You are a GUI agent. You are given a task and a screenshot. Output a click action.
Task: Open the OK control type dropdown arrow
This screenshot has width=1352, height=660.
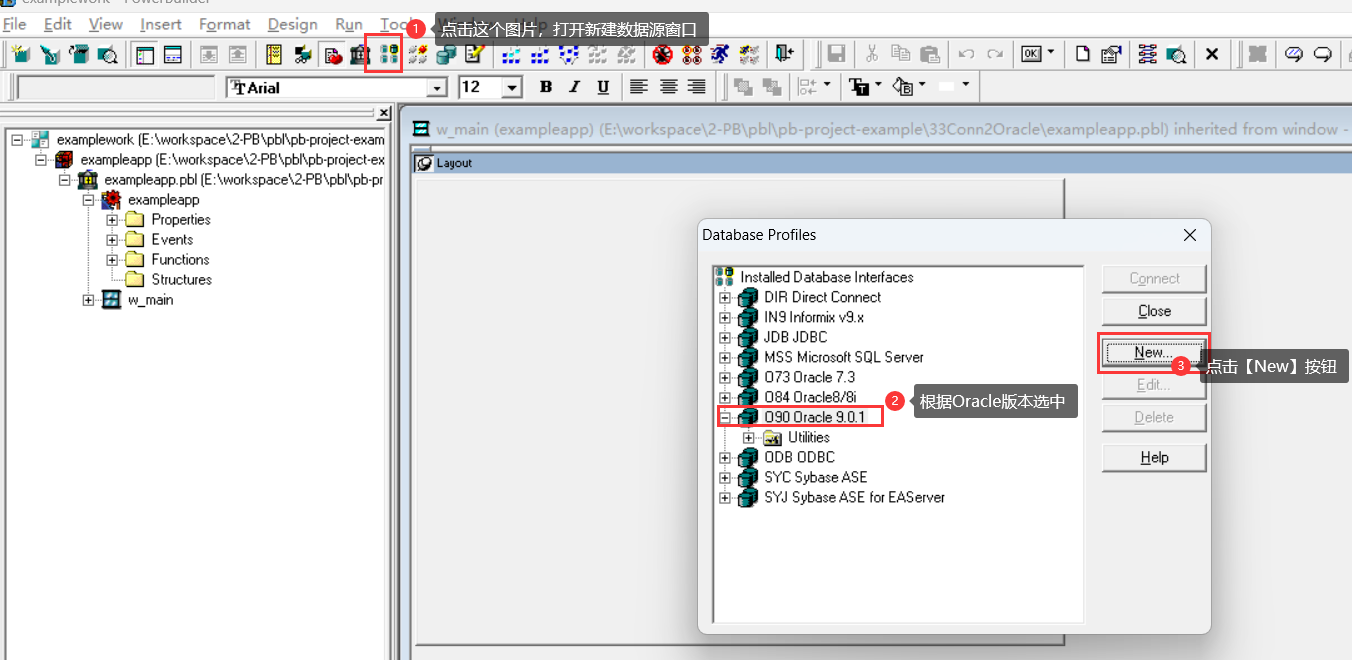[1050, 54]
